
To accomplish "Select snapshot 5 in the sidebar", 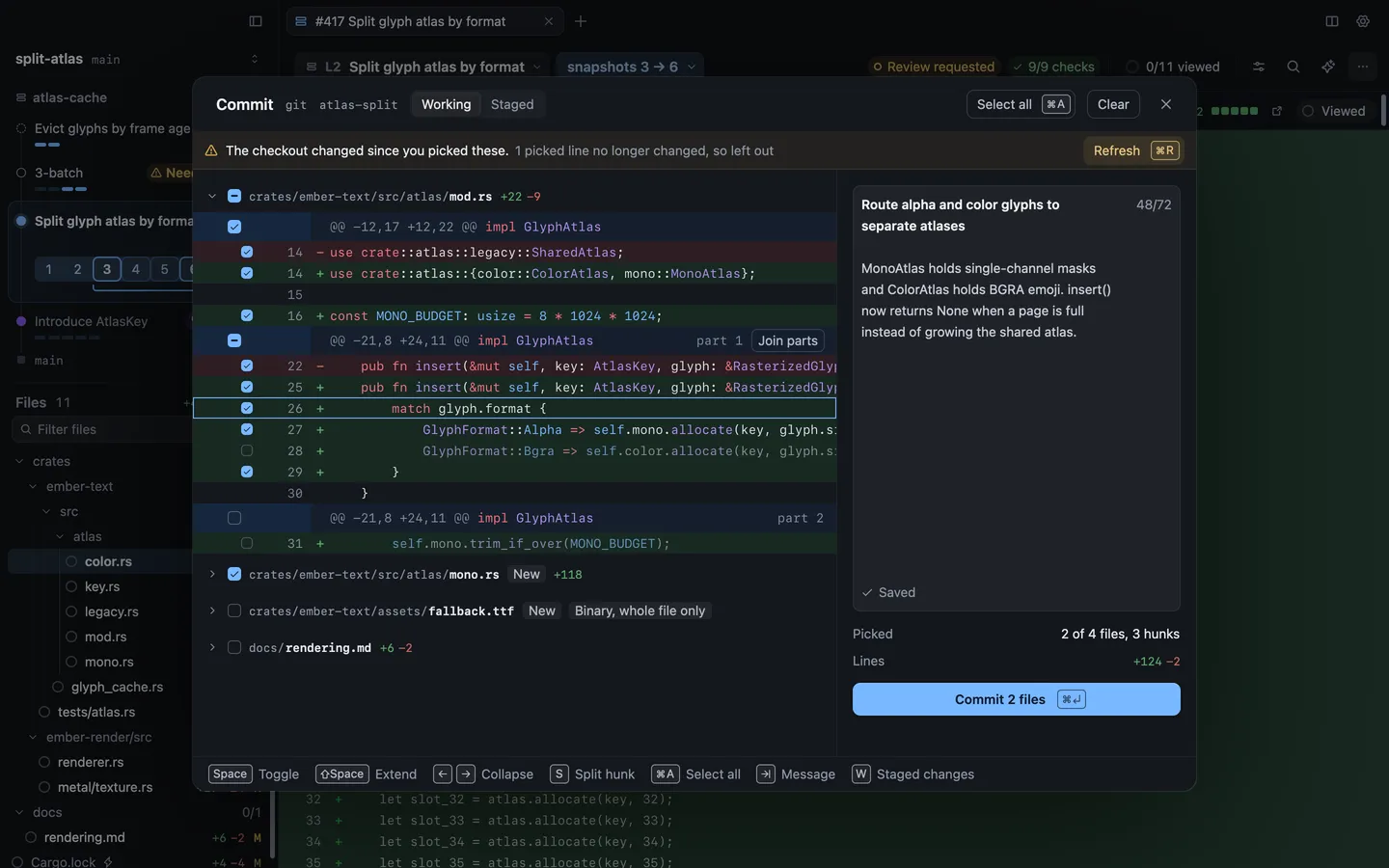I will [x=165, y=269].
